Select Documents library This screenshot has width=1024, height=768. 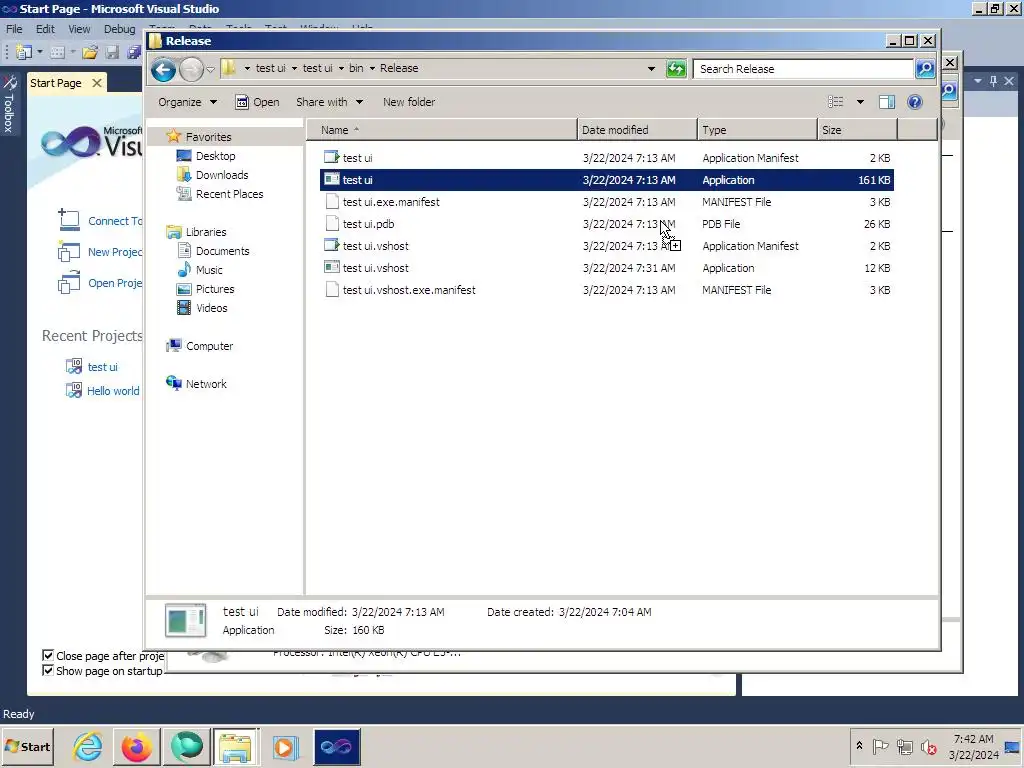(223, 251)
